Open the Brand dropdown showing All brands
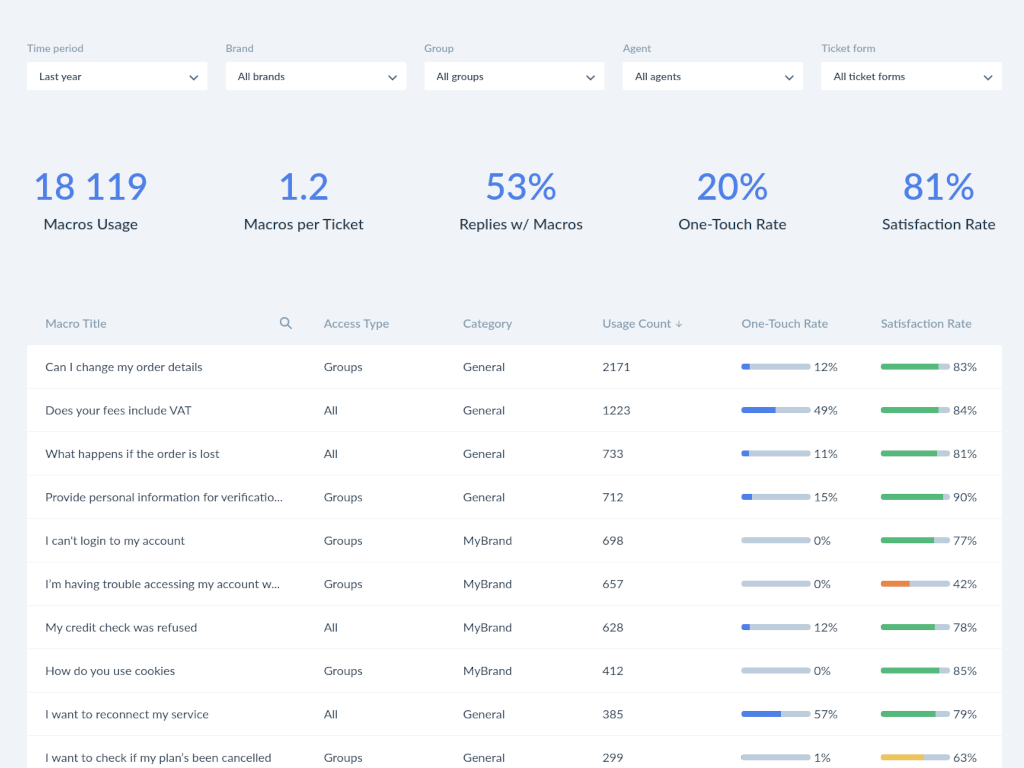Image resolution: width=1024 pixels, height=768 pixels. [315, 76]
